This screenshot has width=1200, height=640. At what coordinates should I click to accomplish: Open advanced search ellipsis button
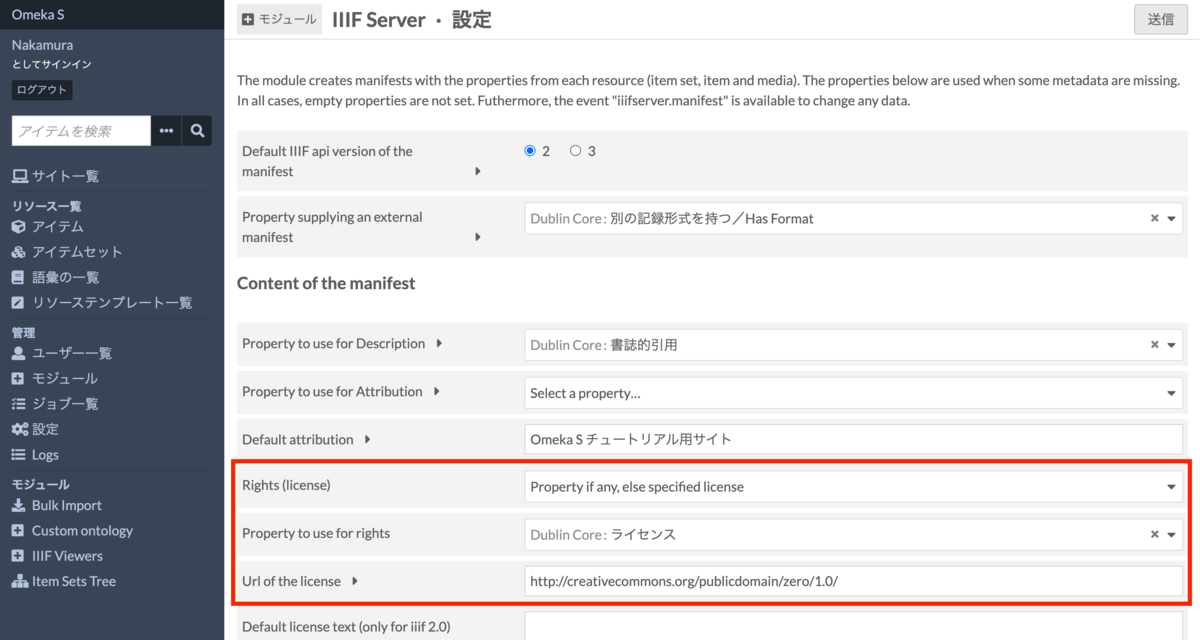click(166, 131)
